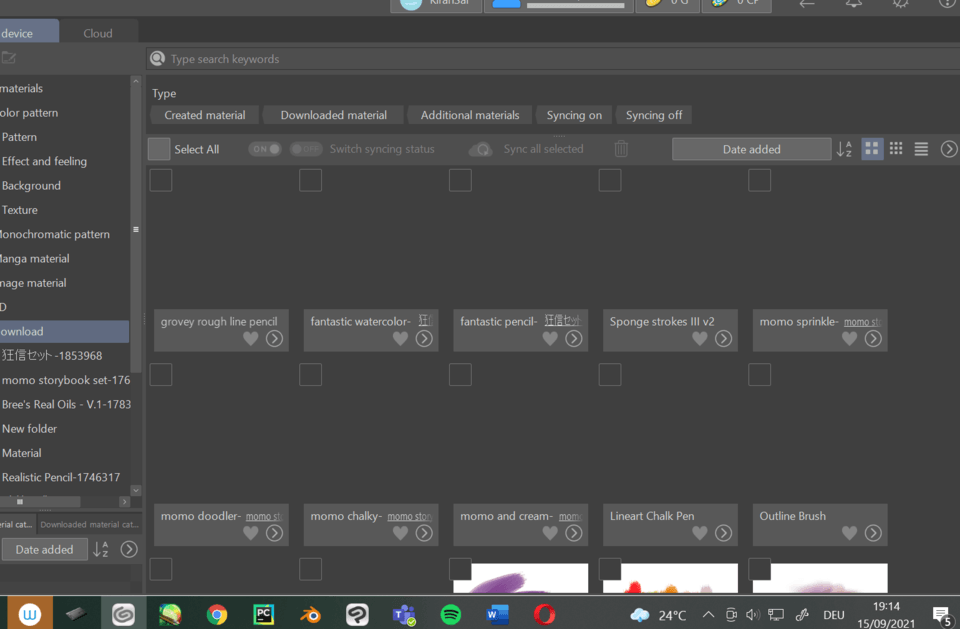Filter by Syncing on

(574, 115)
